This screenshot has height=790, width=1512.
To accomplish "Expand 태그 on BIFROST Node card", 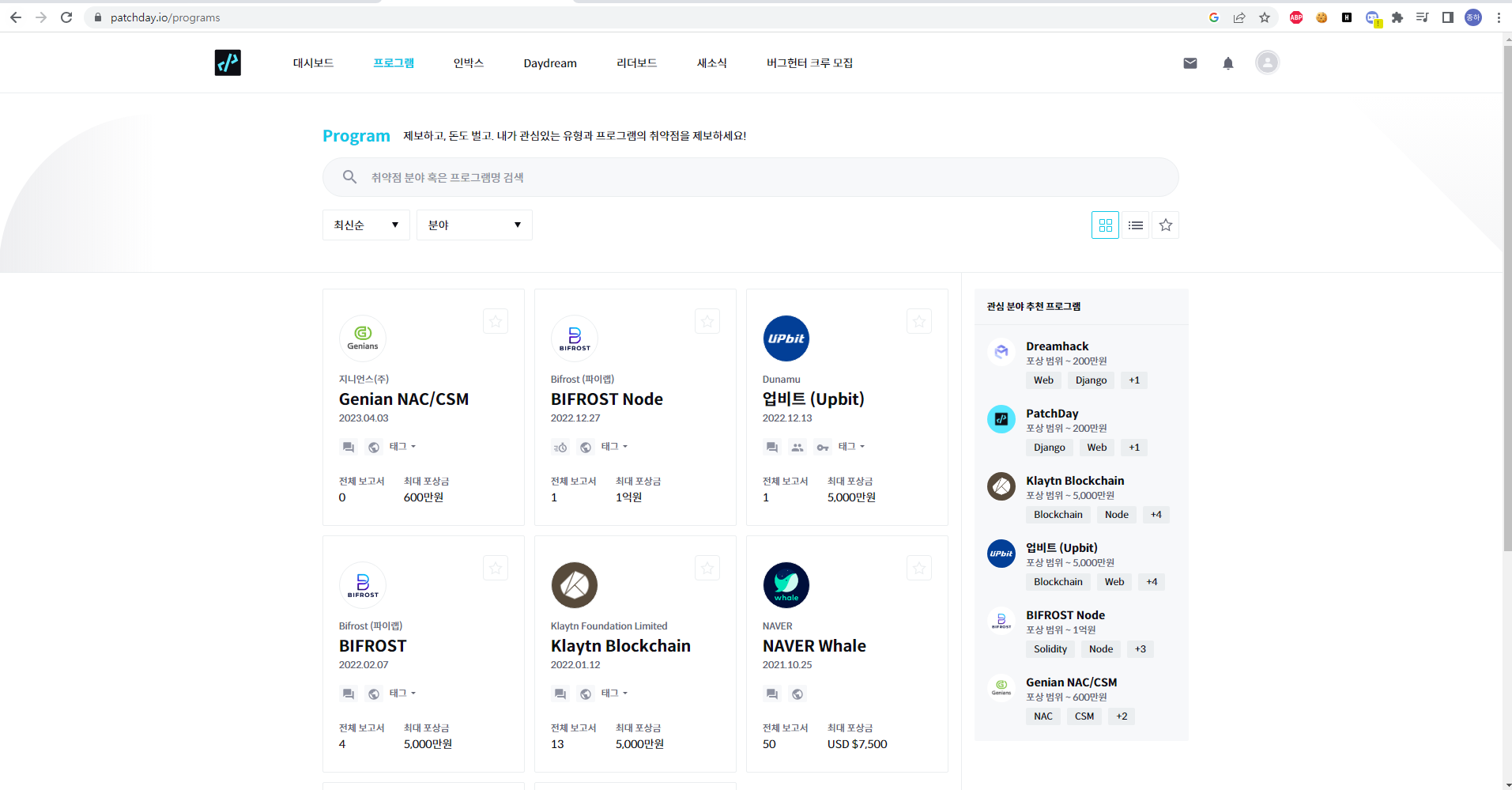I will tap(614, 447).
